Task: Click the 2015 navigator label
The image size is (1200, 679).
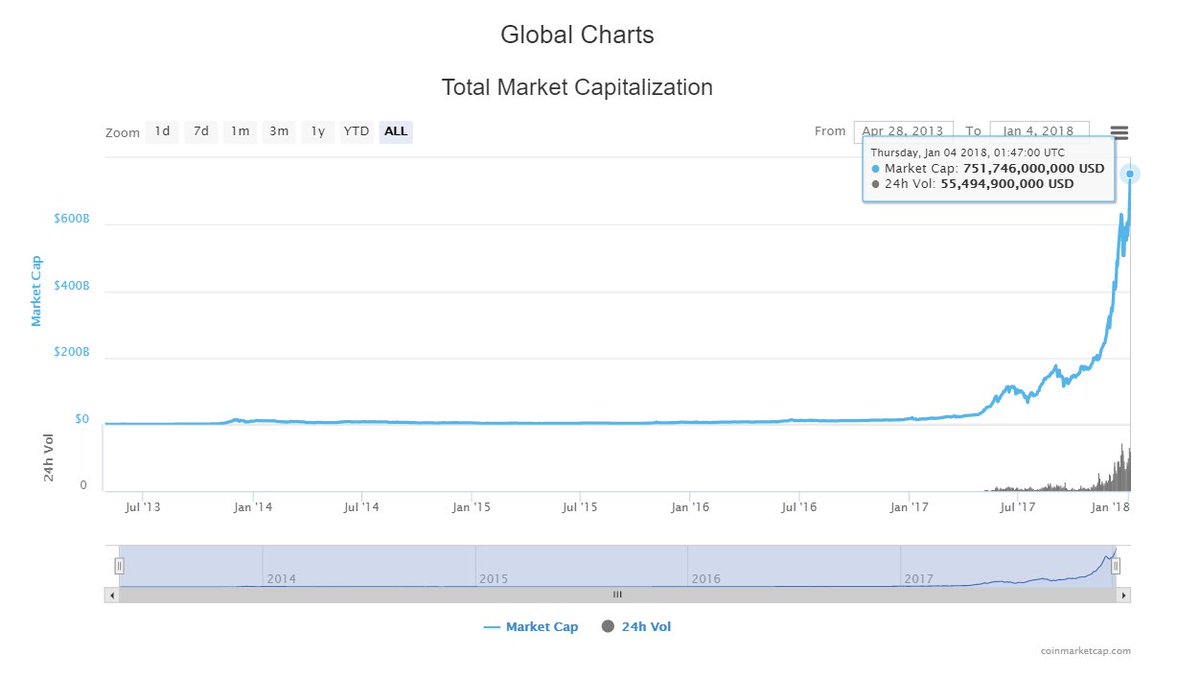Action: click(x=494, y=579)
